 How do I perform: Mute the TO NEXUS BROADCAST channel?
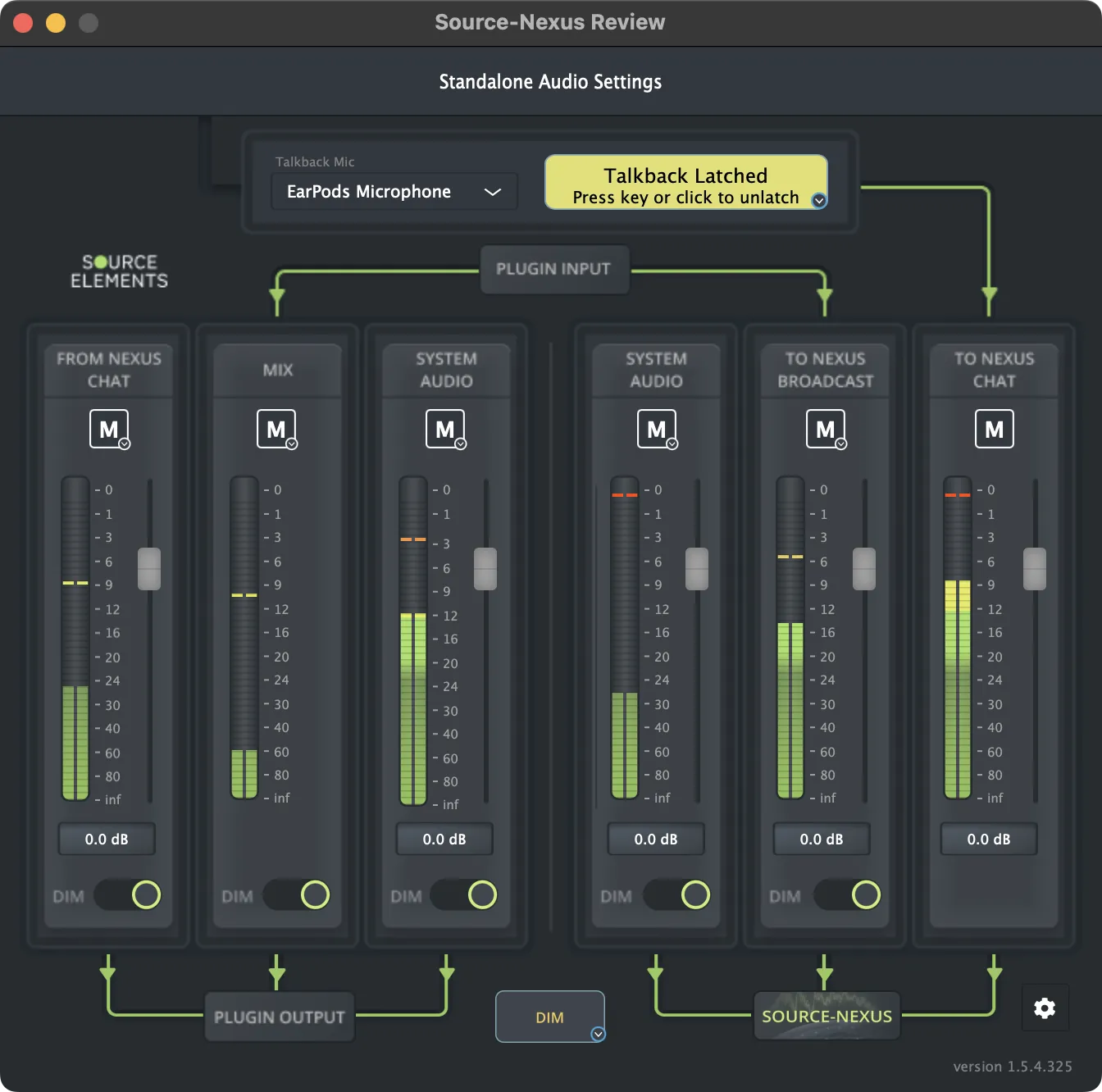tap(826, 429)
